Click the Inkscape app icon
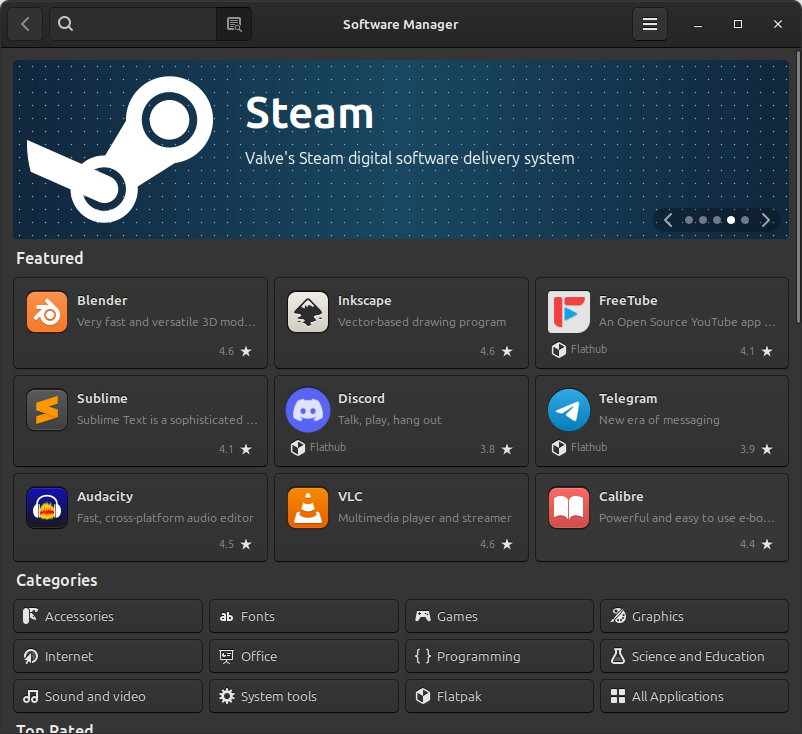 point(308,312)
